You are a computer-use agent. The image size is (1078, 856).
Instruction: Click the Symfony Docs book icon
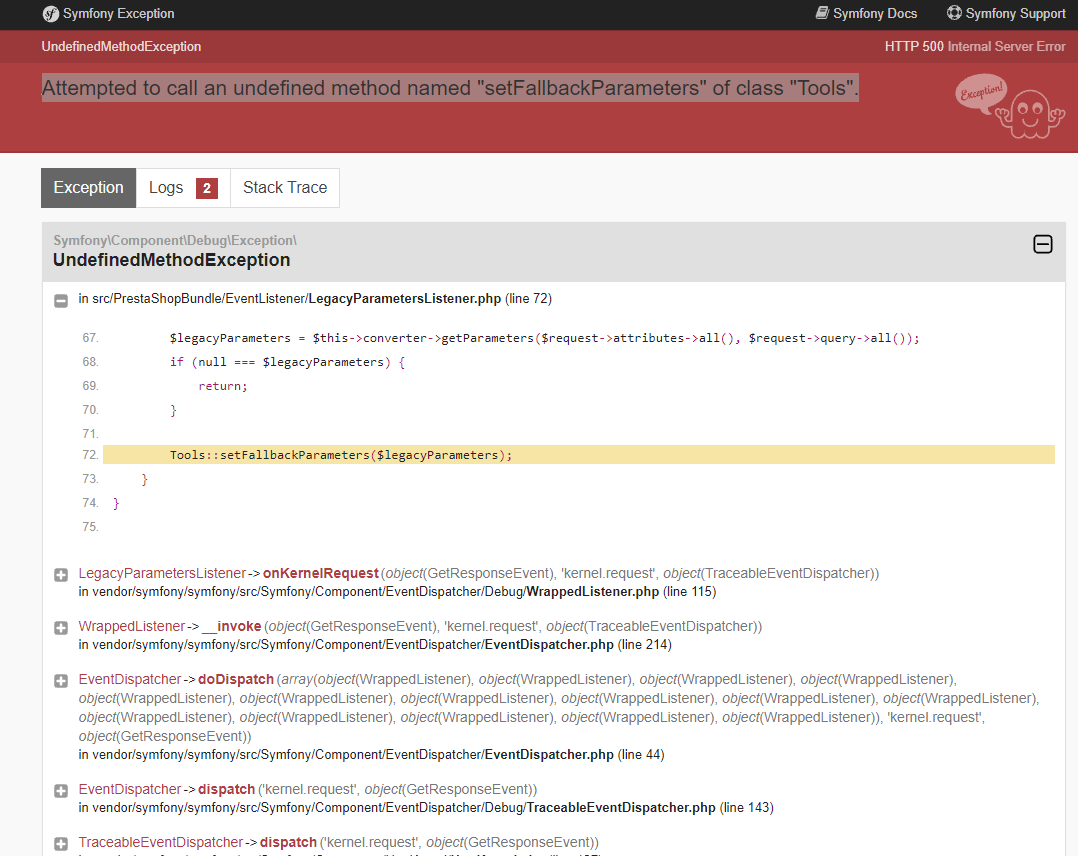click(822, 12)
